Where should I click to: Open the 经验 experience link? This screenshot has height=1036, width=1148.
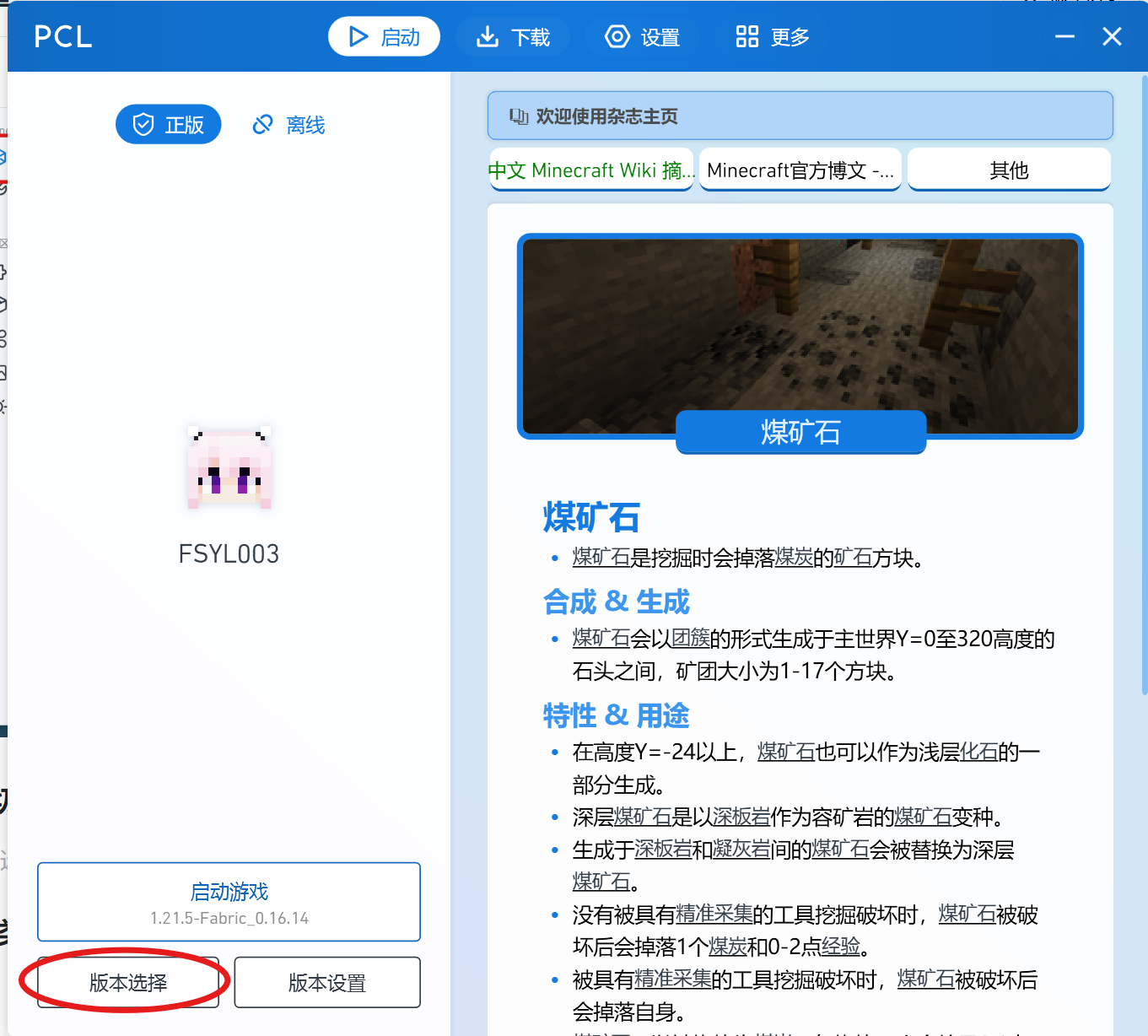tap(841, 947)
